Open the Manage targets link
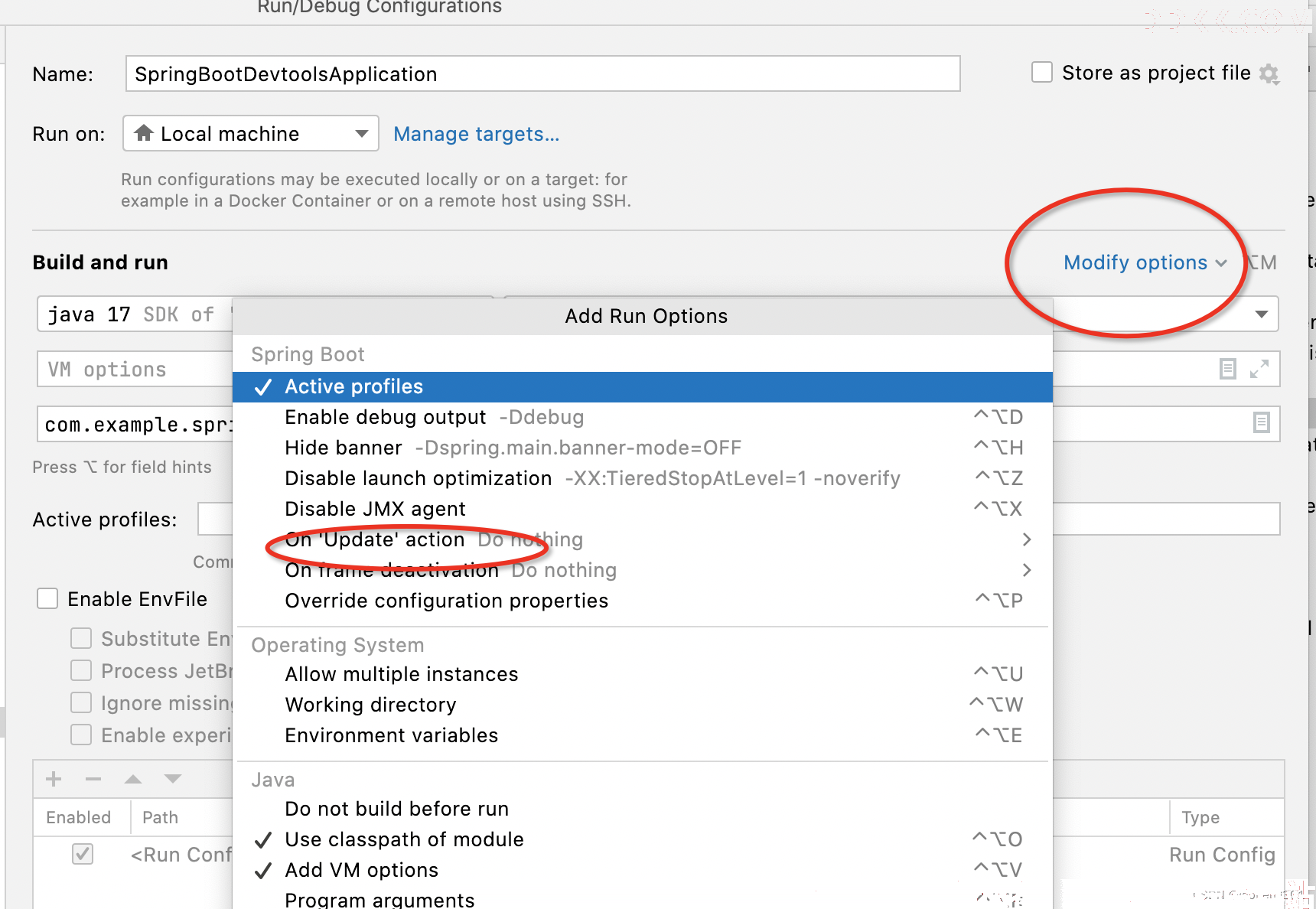The width and height of the screenshot is (1316, 909). [x=476, y=134]
